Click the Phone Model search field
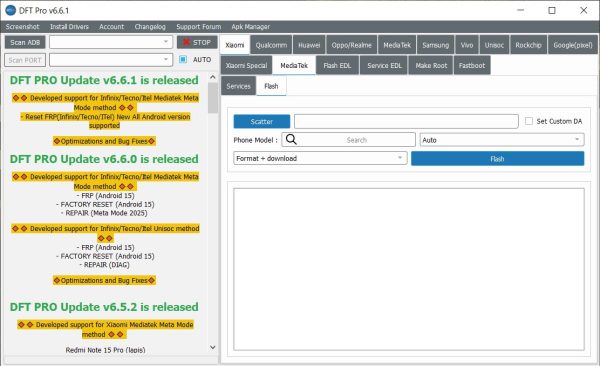600x366 pixels. pos(349,140)
